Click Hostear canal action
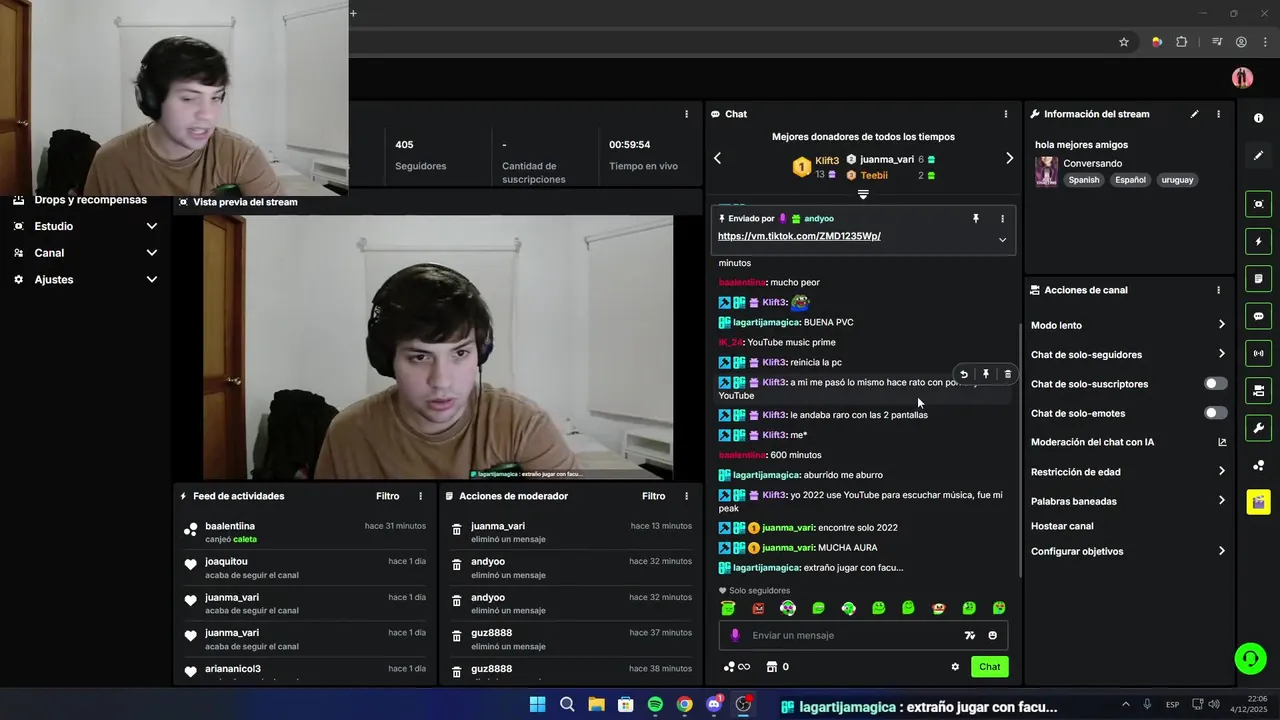The height and width of the screenshot is (720, 1280). [1062, 526]
